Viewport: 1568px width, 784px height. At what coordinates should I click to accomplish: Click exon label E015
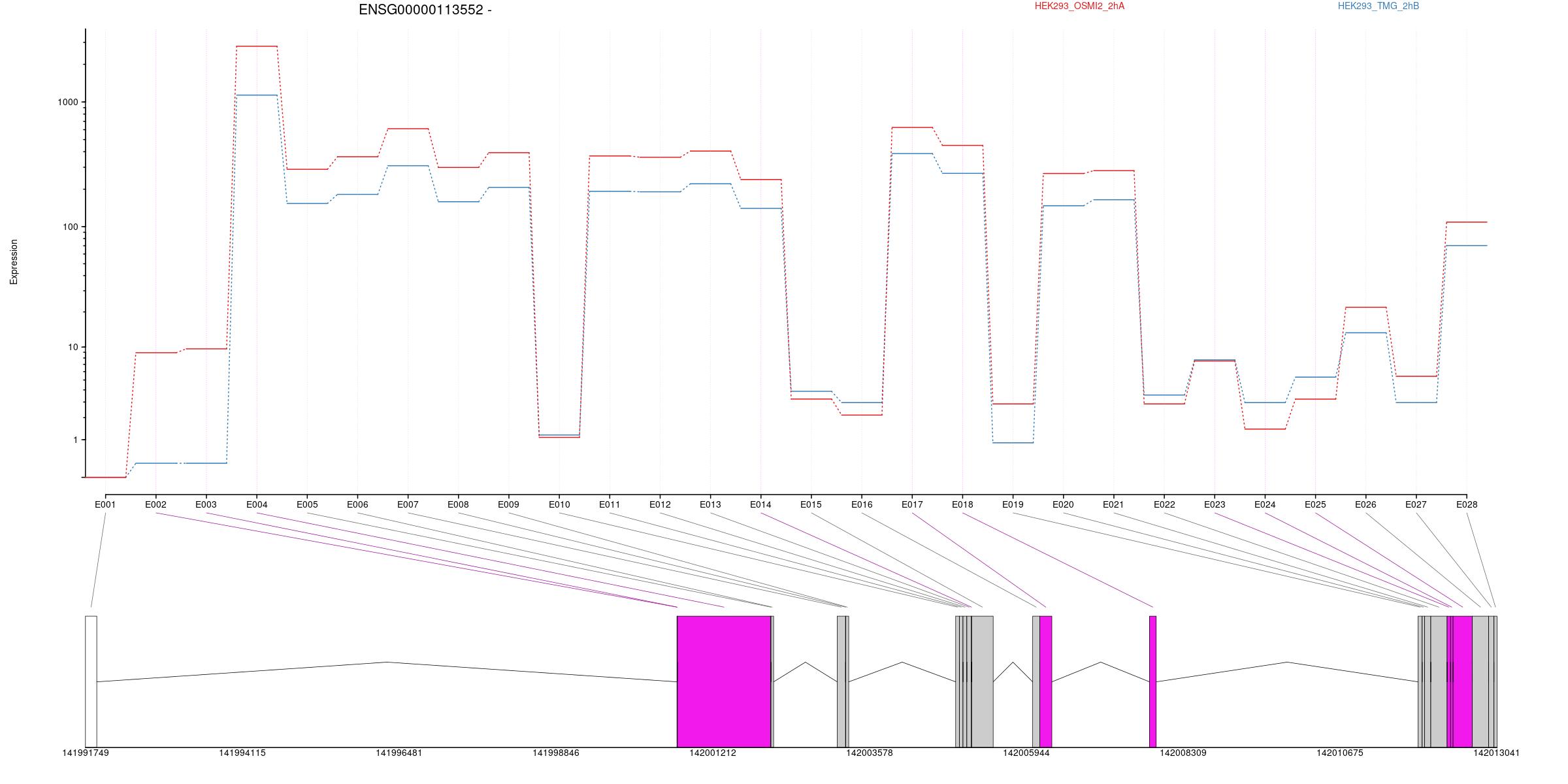pos(811,504)
